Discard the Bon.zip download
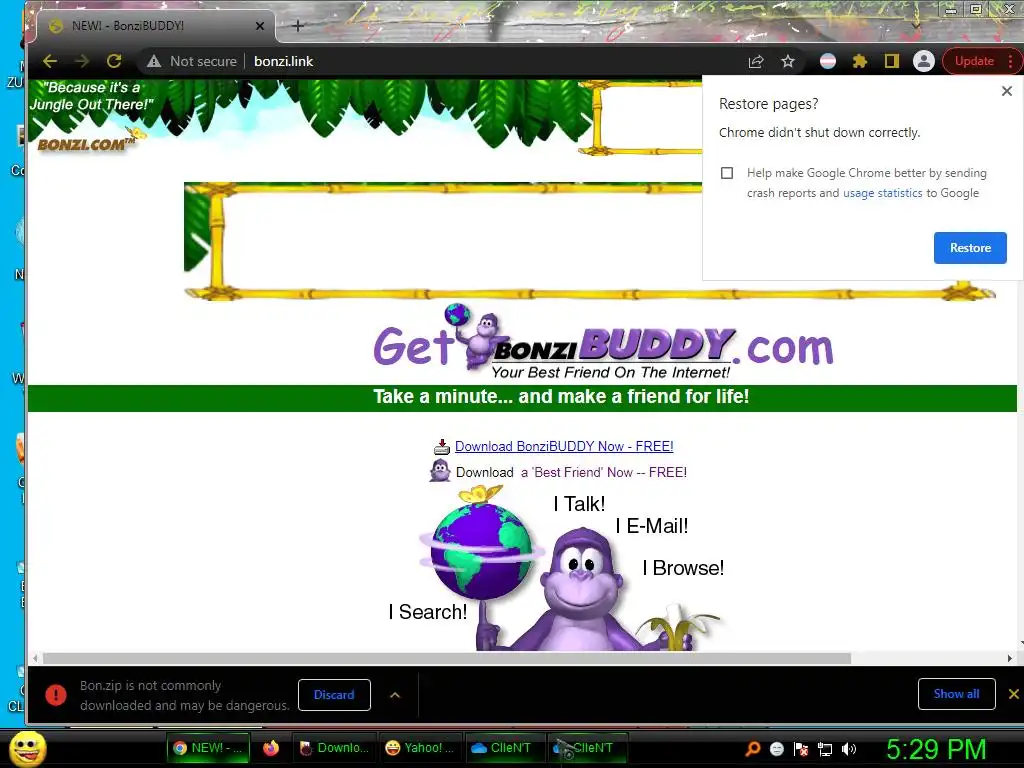 tap(334, 695)
